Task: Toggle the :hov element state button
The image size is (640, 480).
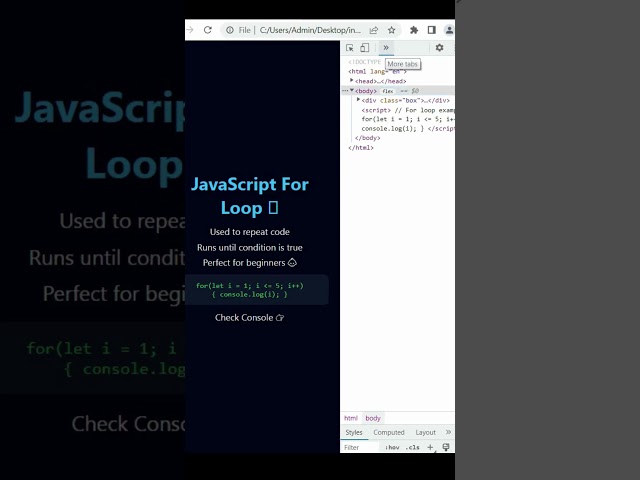Action: (392, 447)
